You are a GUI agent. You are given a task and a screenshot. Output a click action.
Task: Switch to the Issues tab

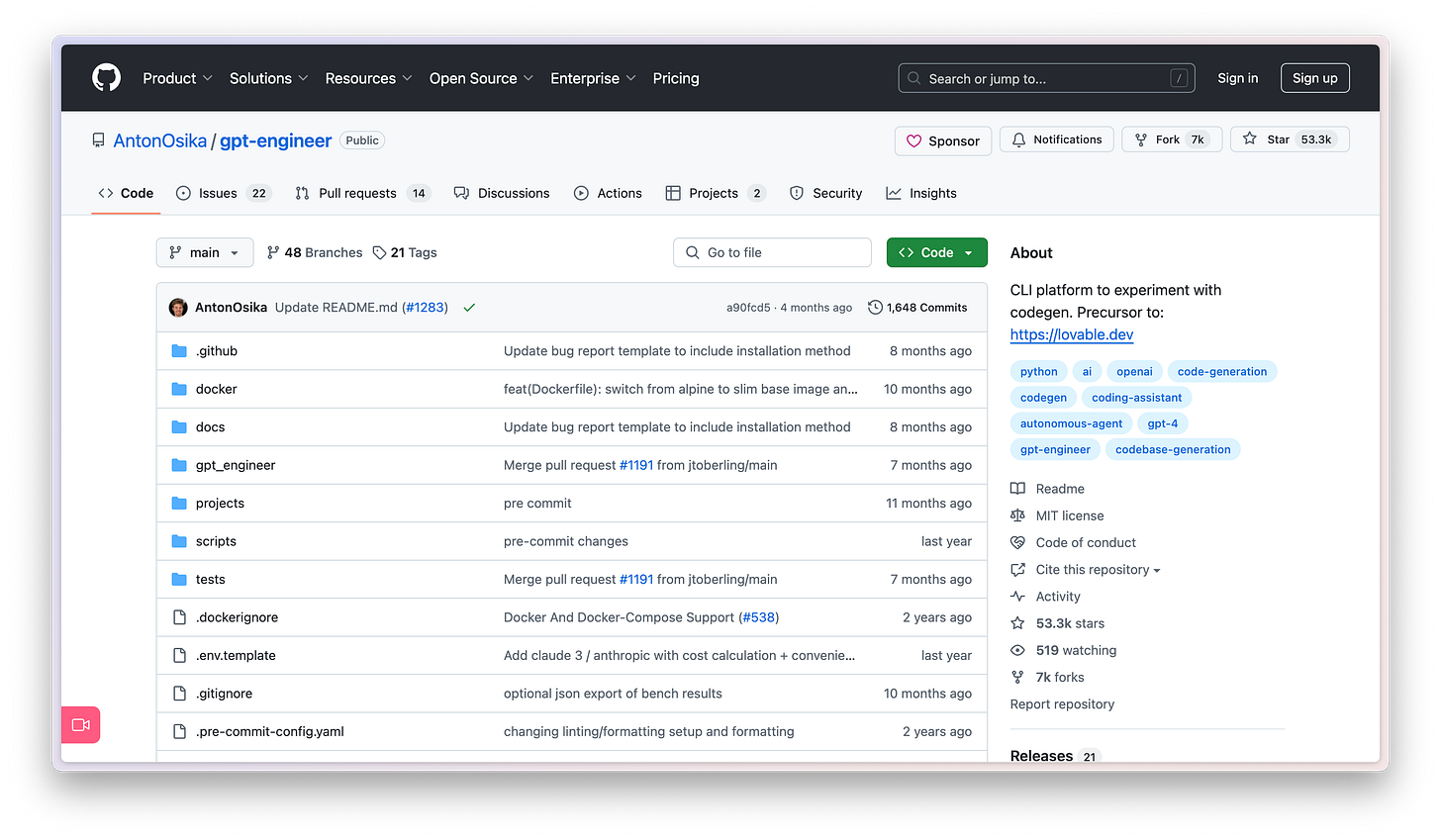click(224, 193)
